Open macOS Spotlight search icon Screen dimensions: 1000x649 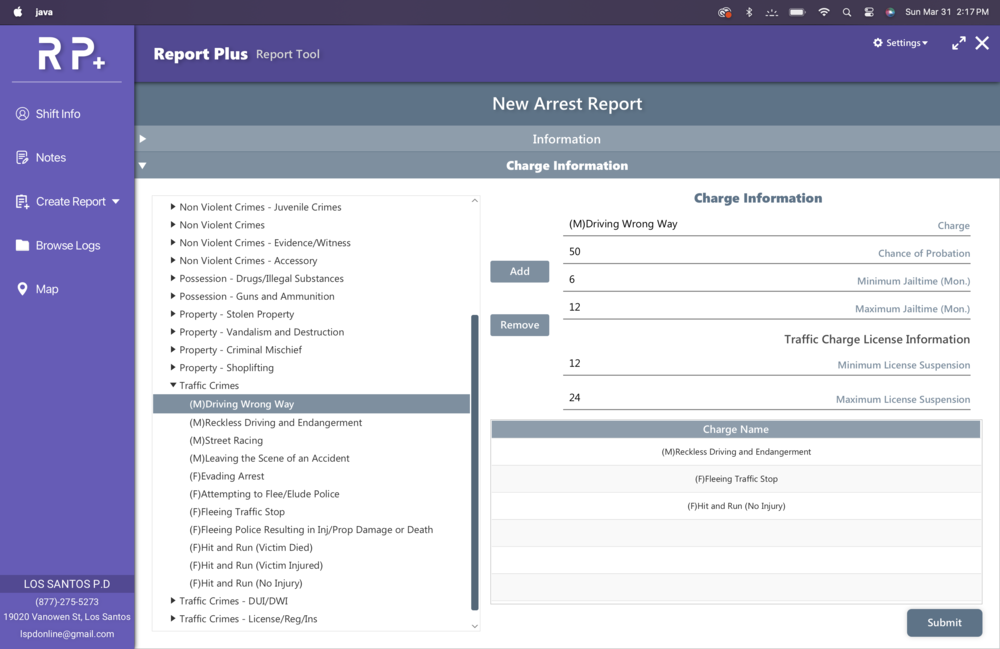click(x=847, y=12)
